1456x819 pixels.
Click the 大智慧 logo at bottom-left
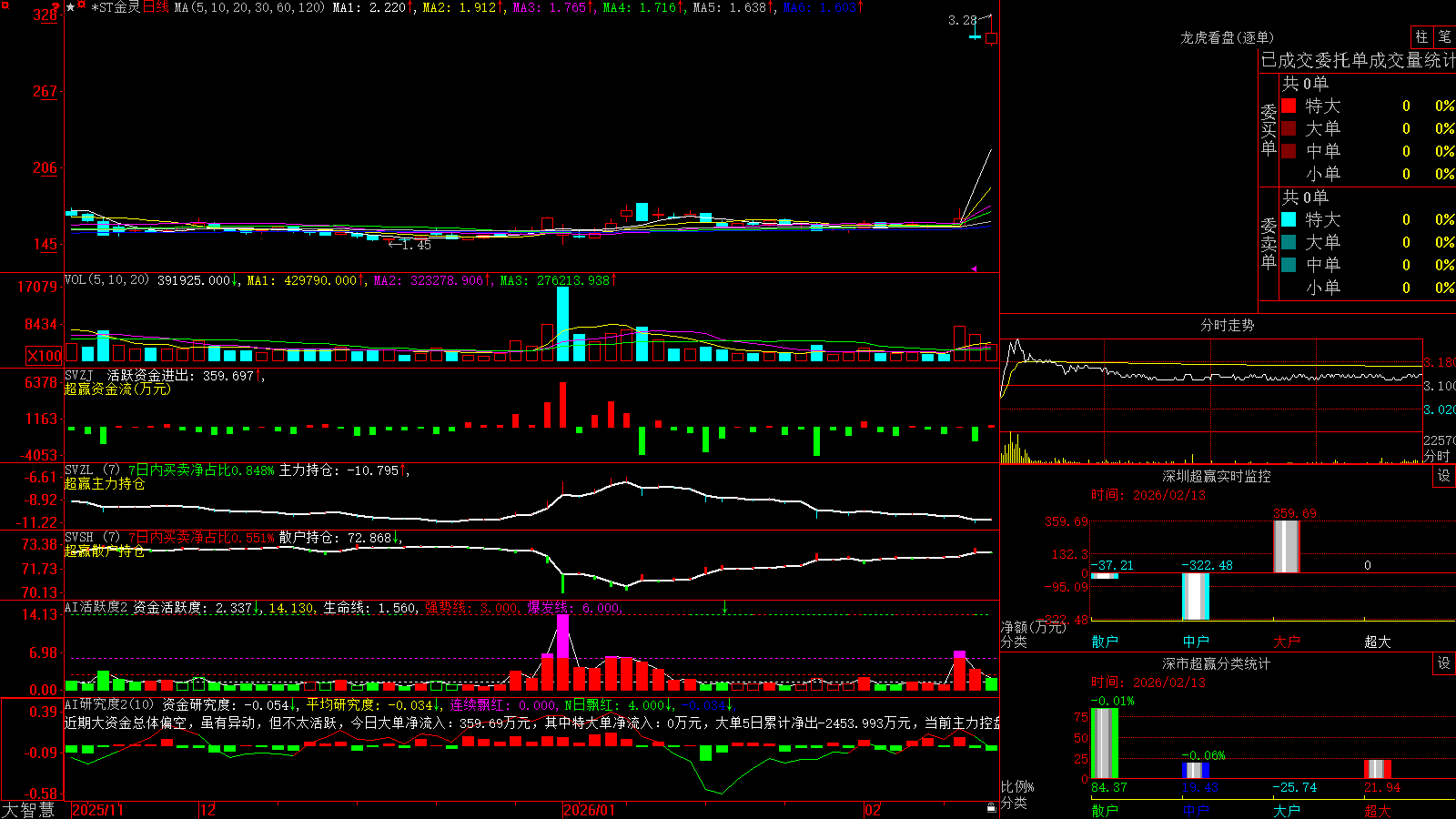(x=28, y=810)
